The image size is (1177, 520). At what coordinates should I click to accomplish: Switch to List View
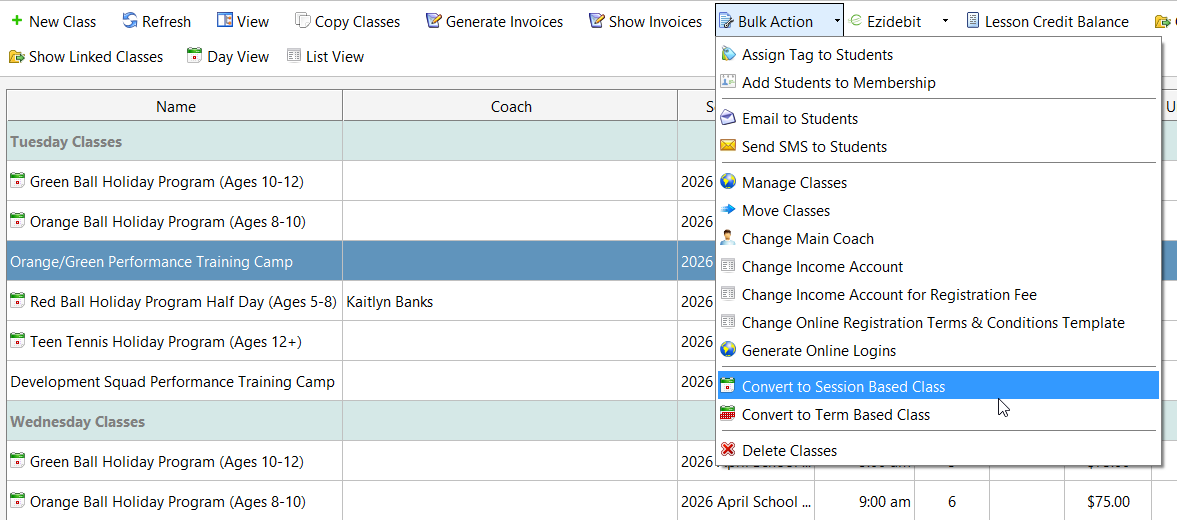click(325, 57)
